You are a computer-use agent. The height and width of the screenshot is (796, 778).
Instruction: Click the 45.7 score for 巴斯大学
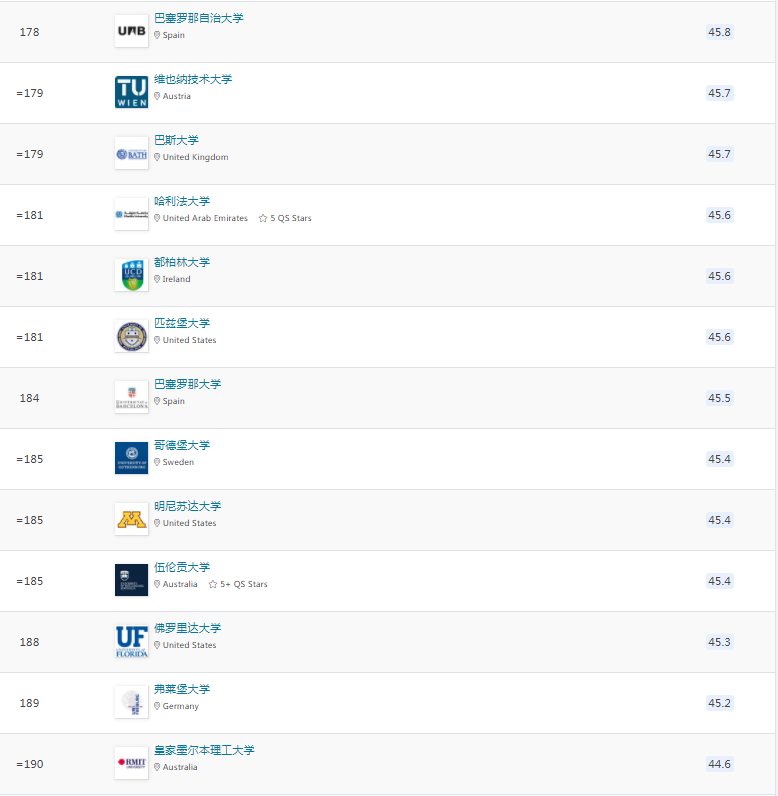[x=719, y=154]
